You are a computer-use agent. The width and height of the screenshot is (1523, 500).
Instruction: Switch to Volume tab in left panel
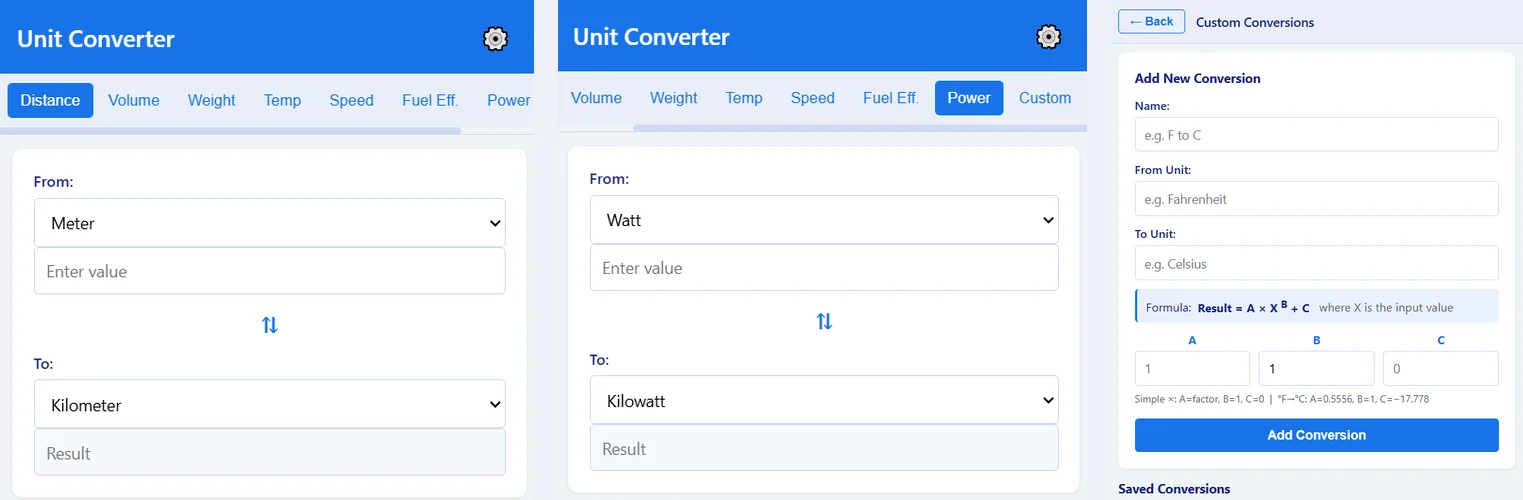point(134,100)
